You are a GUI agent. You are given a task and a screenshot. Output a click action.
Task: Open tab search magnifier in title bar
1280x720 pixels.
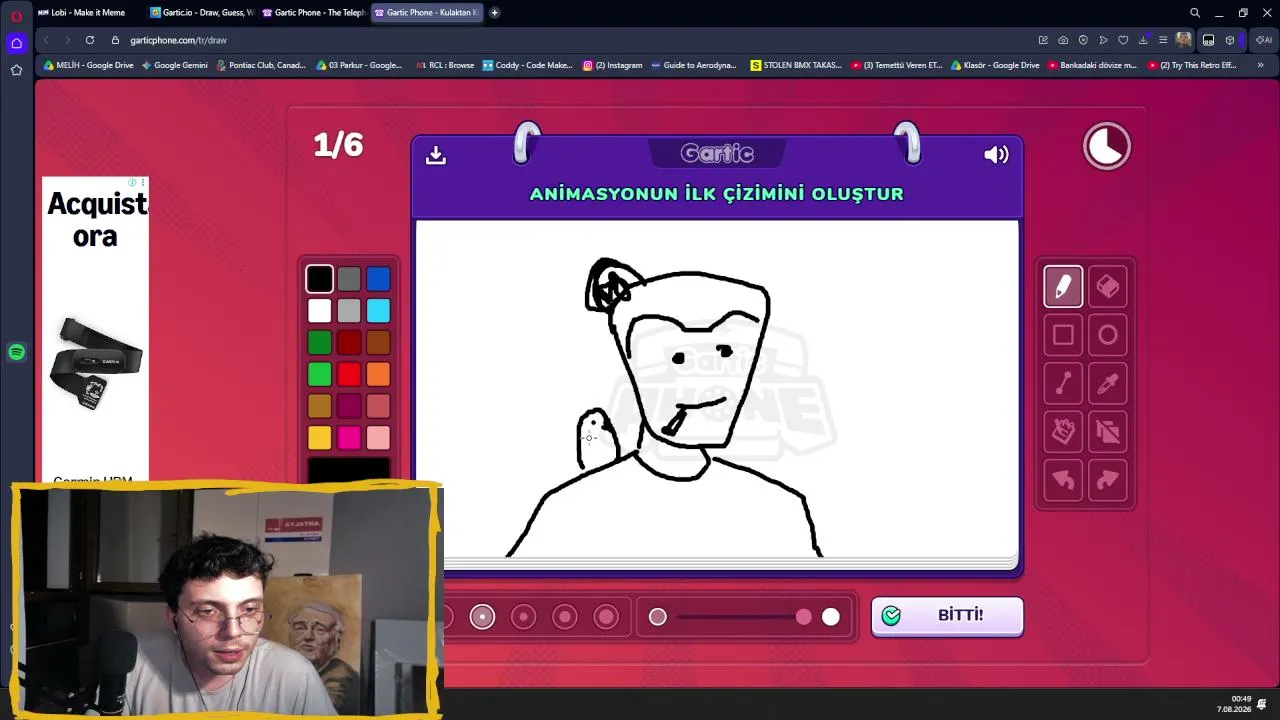(x=1195, y=13)
